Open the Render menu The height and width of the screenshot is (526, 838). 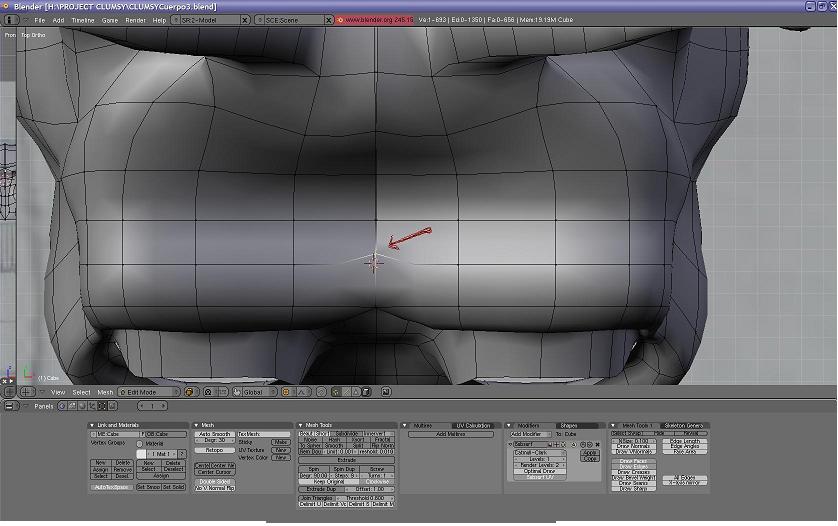(135, 20)
